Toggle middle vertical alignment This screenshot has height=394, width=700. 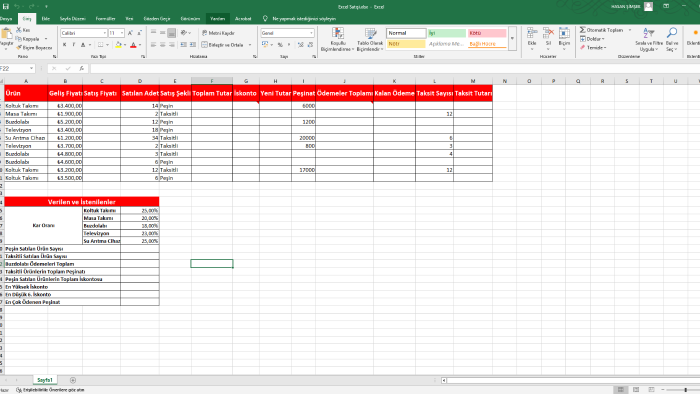[162, 33]
